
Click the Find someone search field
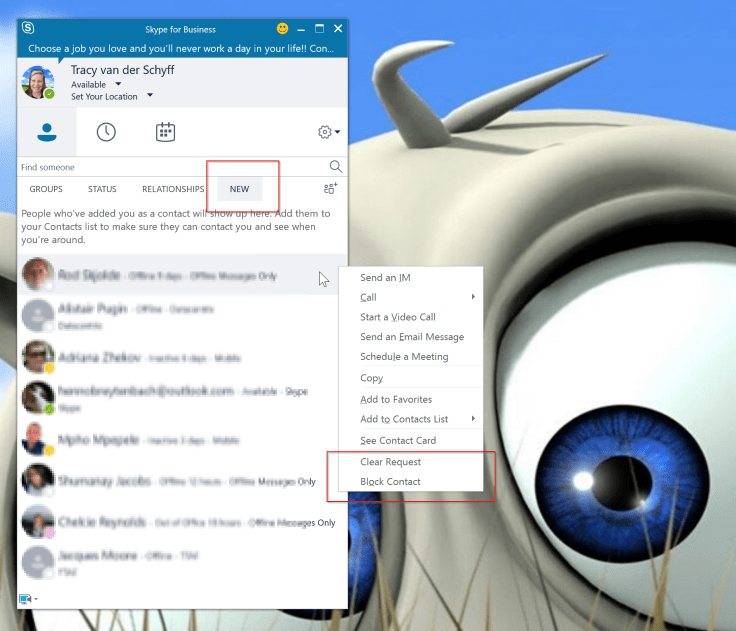(x=170, y=167)
